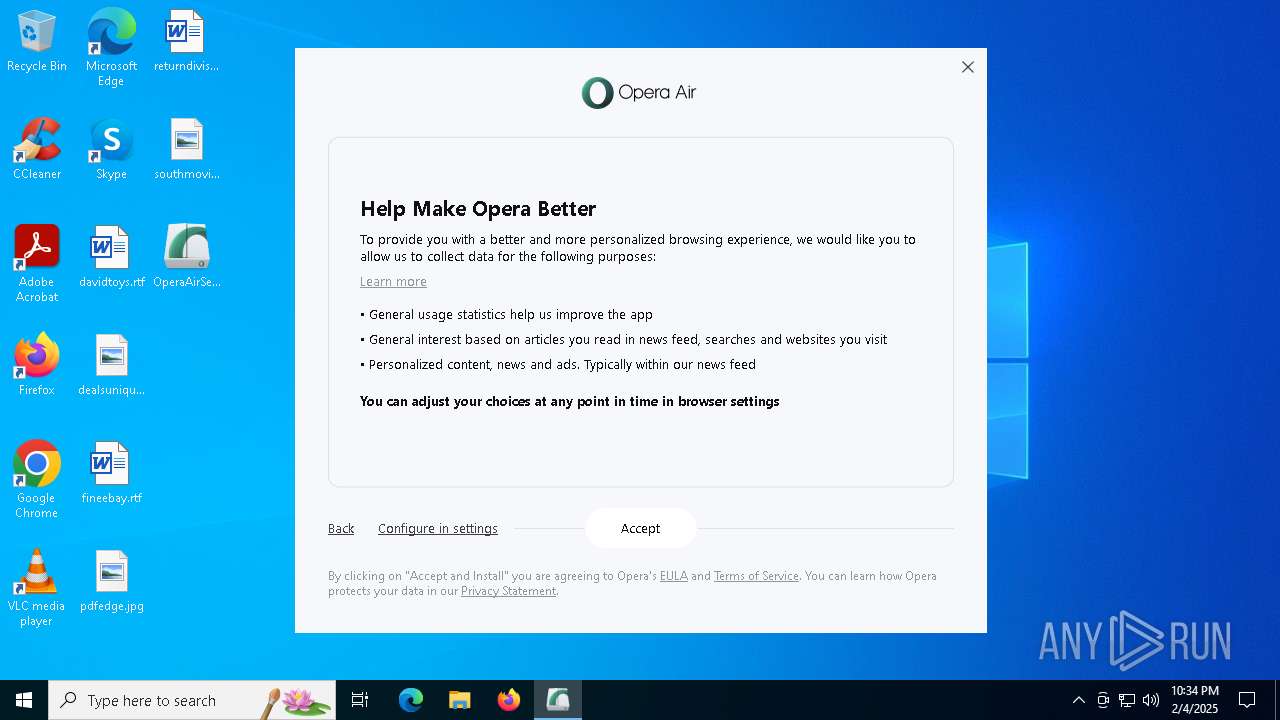This screenshot has height=720, width=1280.
Task: Launch Edge from the taskbar
Action: [x=411, y=700]
